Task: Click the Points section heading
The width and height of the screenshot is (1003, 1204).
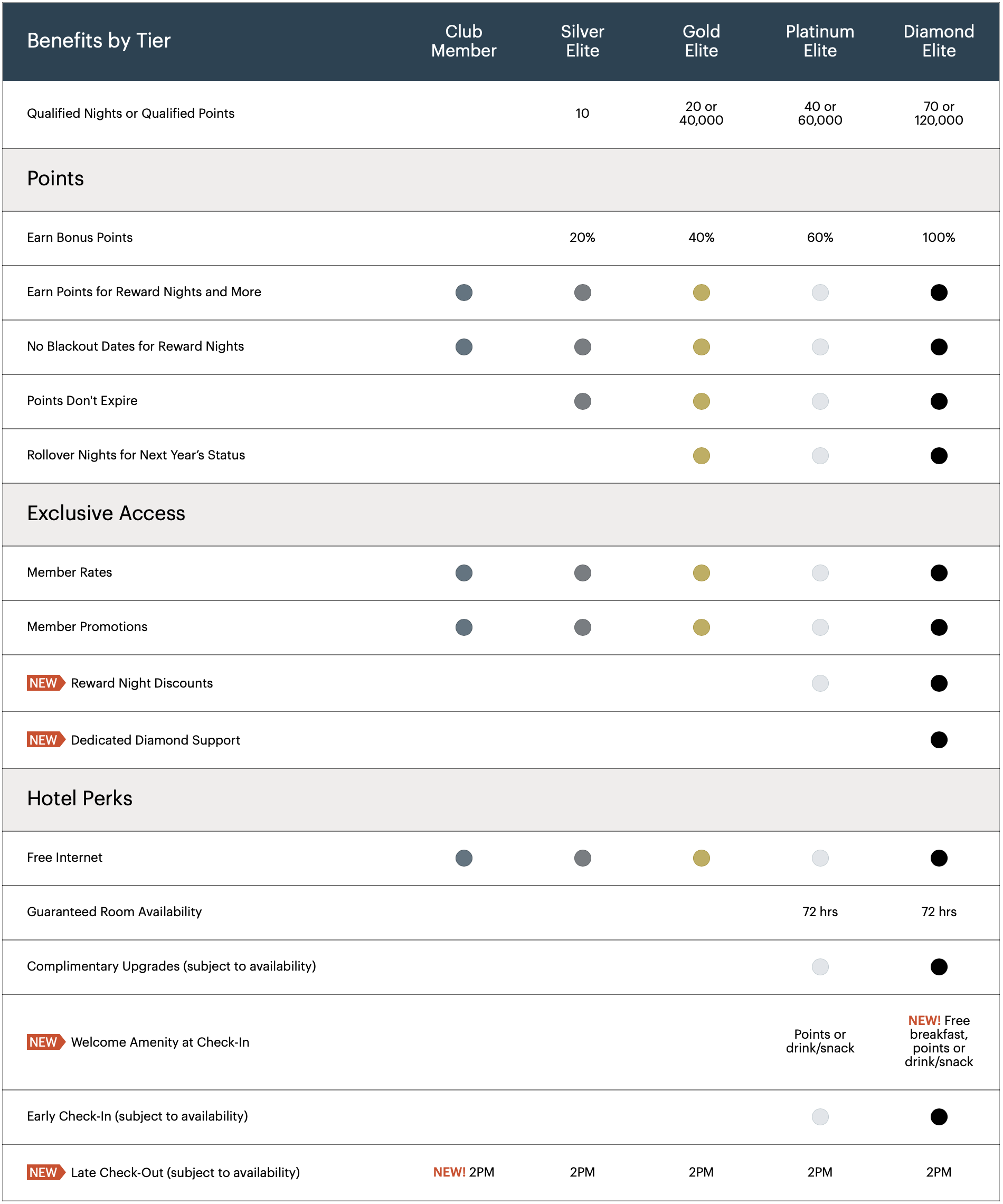Action: [x=55, y=178]
